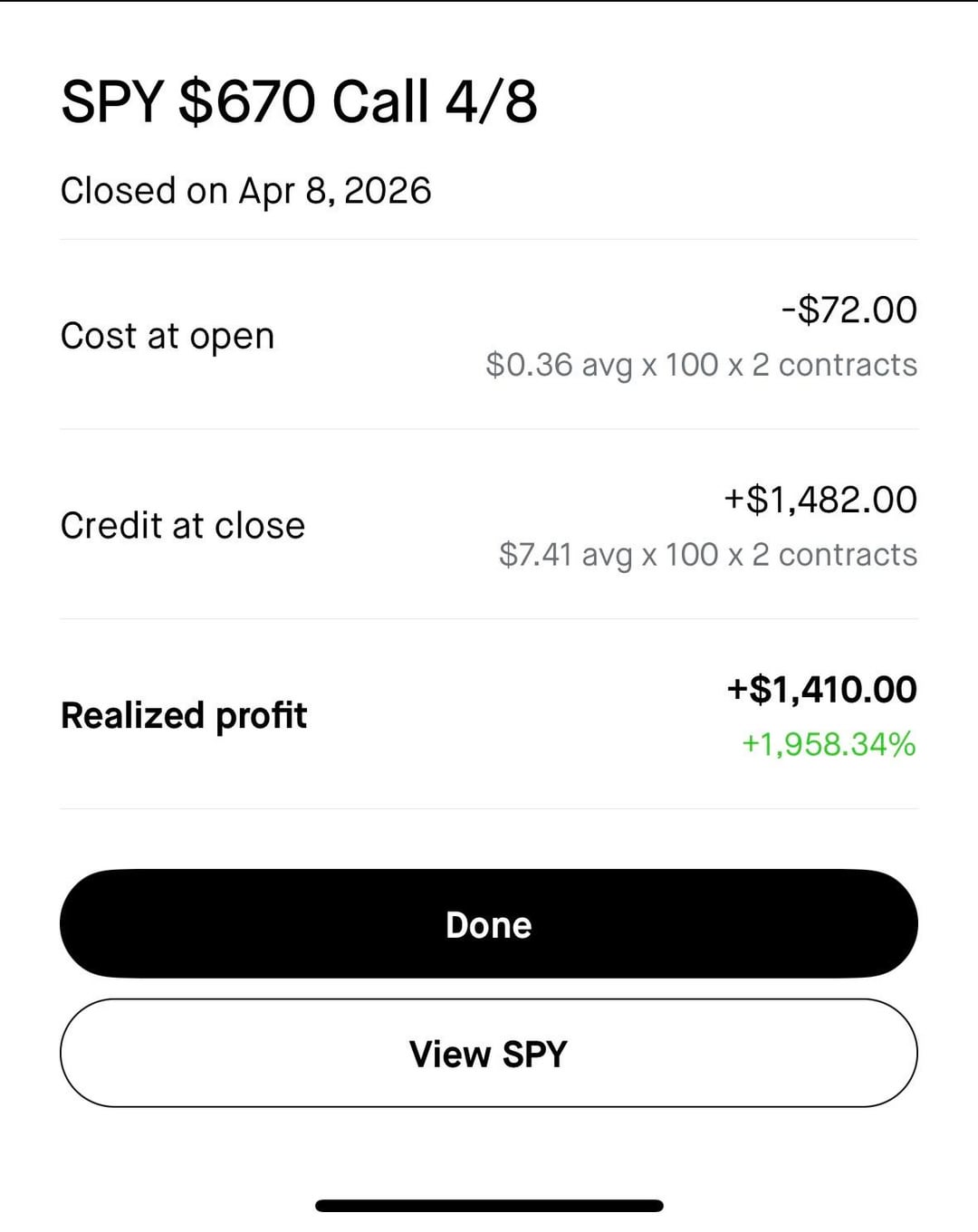Click the +$1,410.00 realized profit value

pos(821,690)
